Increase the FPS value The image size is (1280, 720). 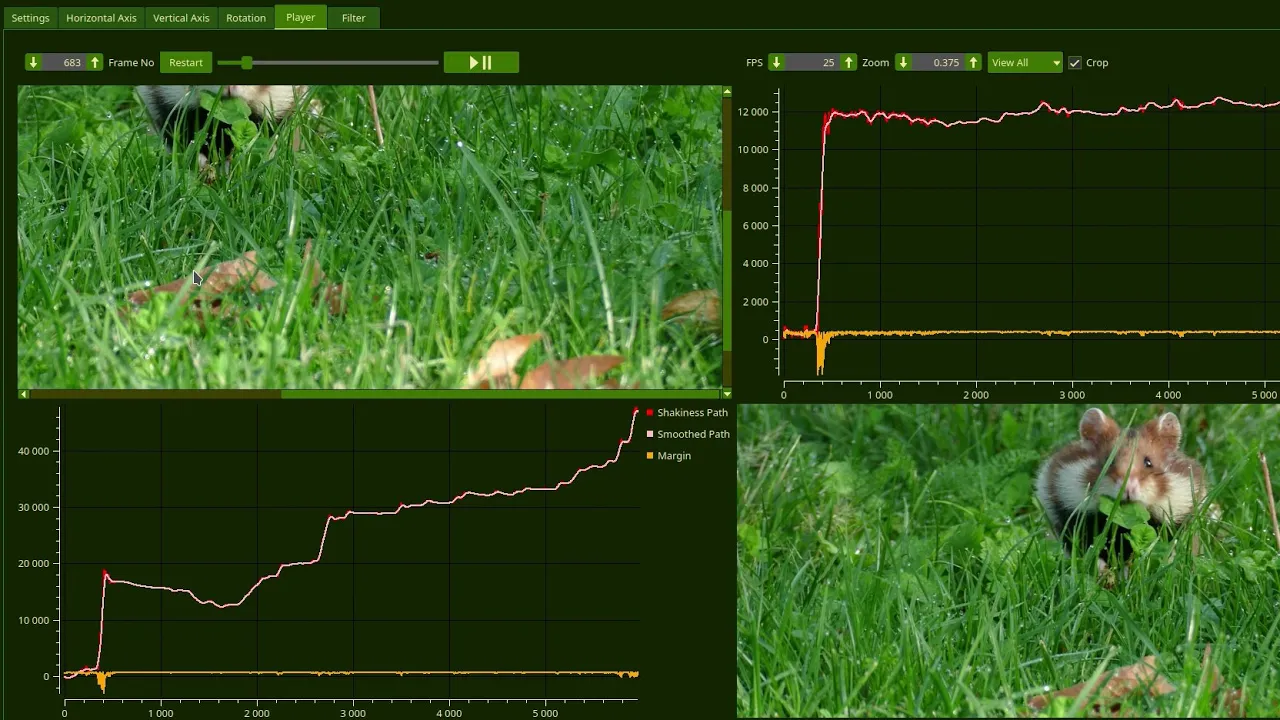point(849,62)
